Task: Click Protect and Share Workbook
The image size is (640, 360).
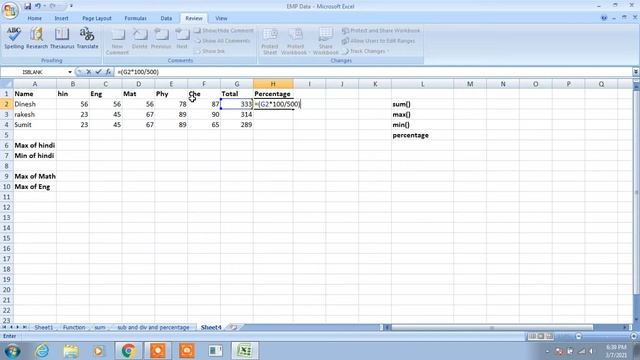Action: (x=381, y=31)
